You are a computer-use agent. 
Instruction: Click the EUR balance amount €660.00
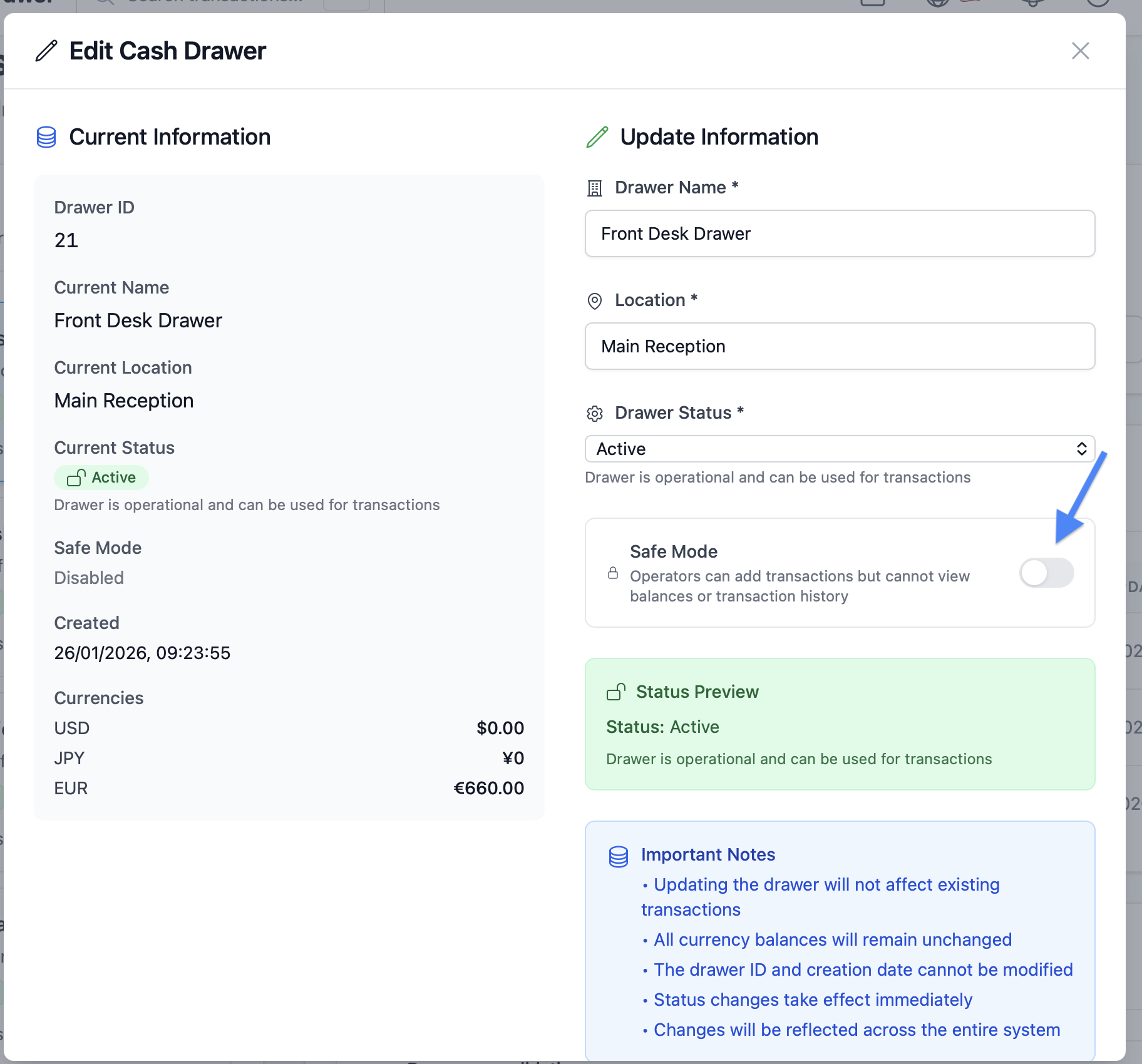pos(488,788)
